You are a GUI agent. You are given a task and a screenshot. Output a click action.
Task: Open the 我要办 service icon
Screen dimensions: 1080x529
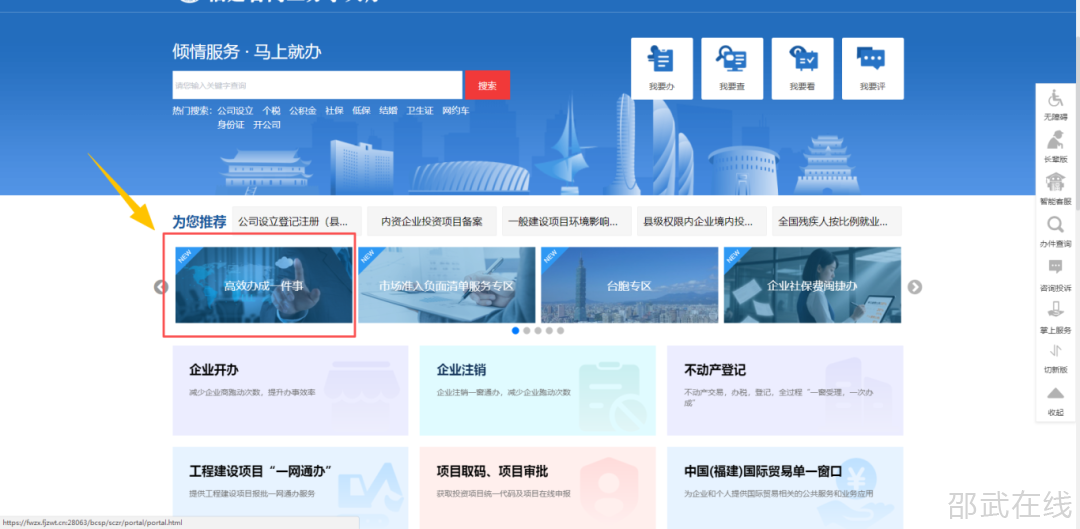(x=661, y=68)
